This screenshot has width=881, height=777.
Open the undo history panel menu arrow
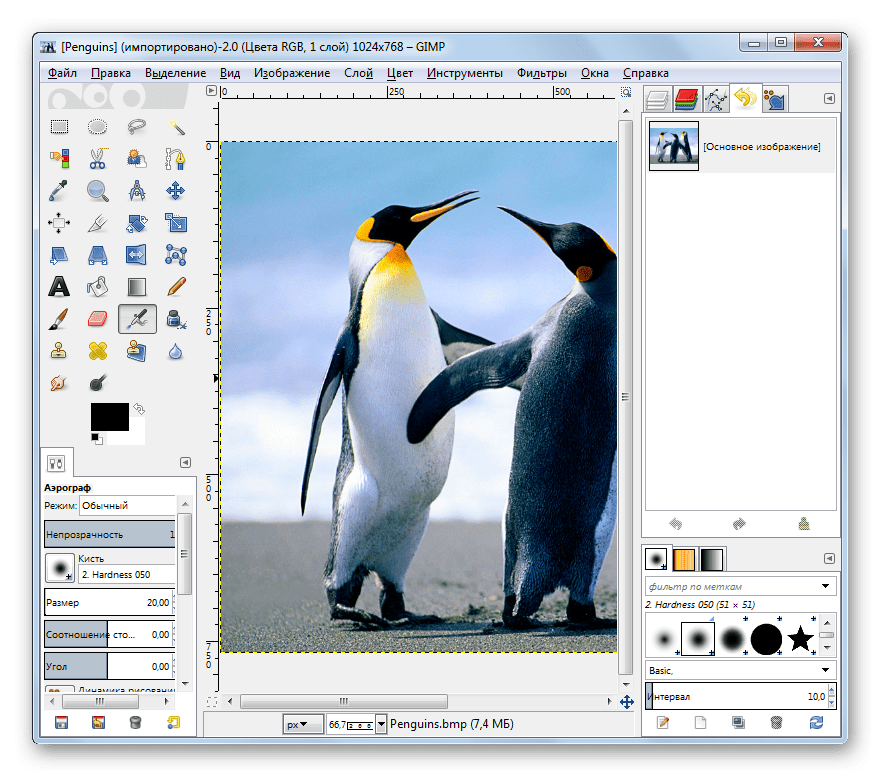point(829,98)
